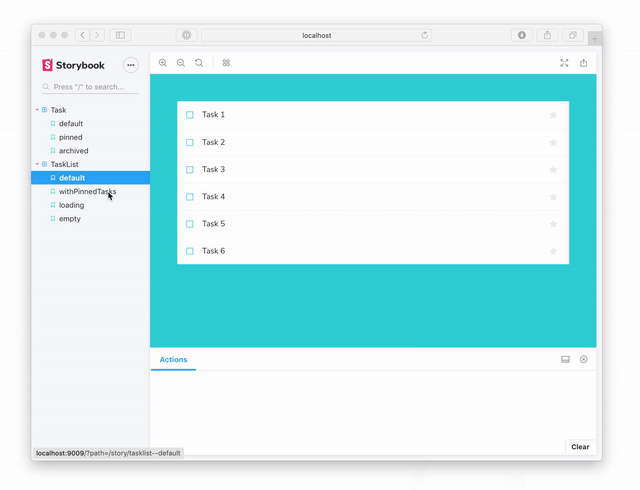Click the Task 6 title text
This screenshot has height=490, width=640.
(213, 251)
